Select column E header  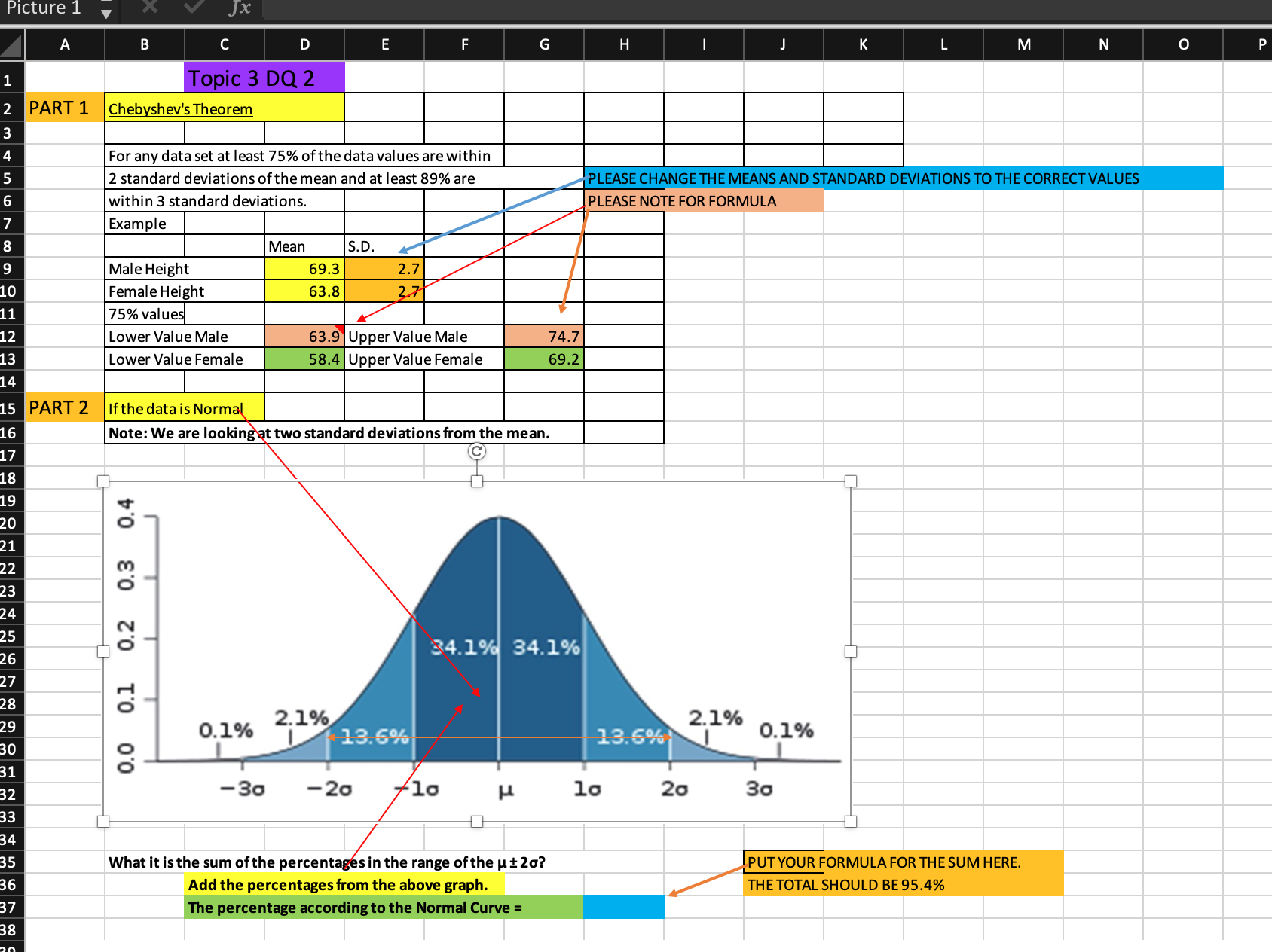tap(385, 44)
